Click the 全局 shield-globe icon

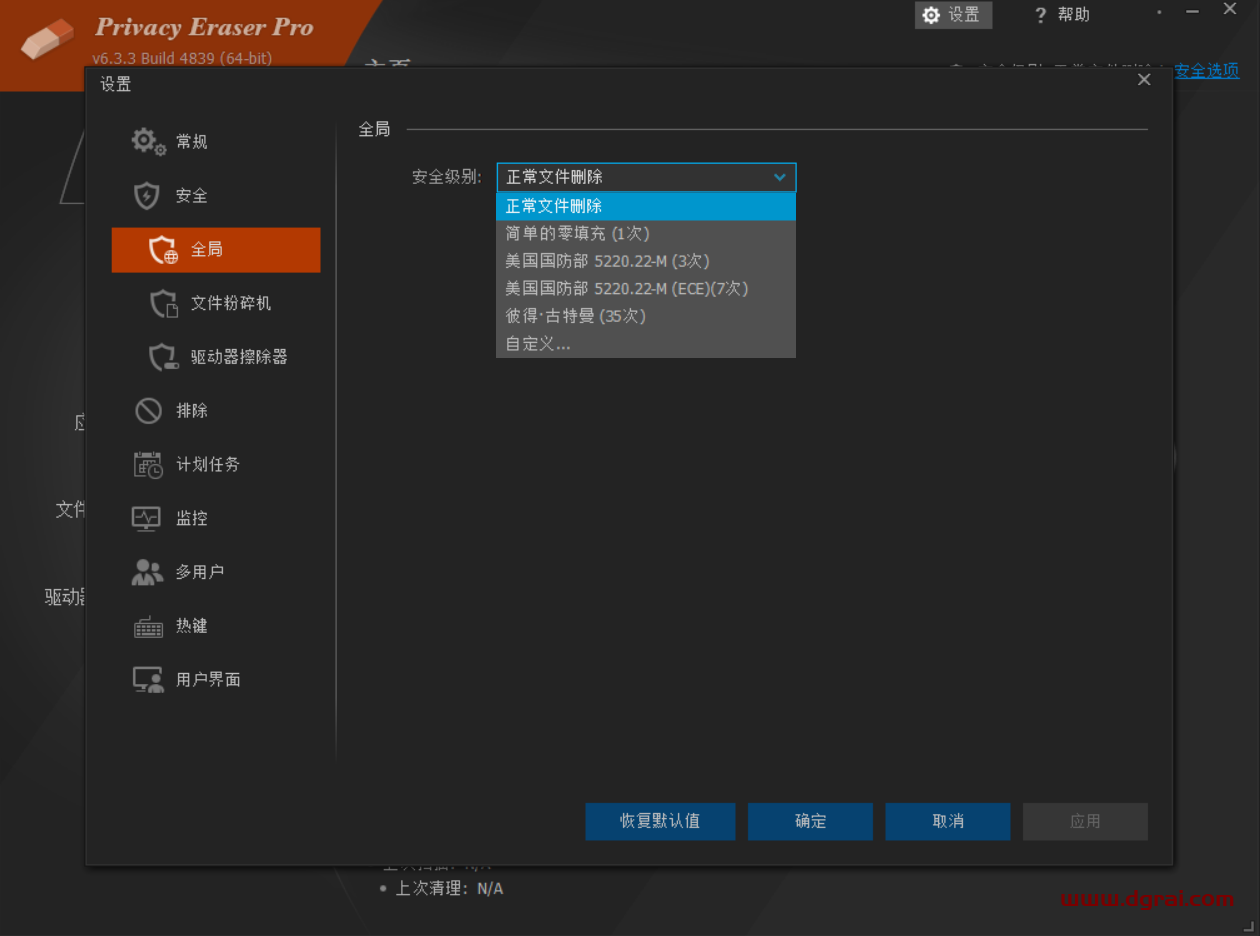[163, 250]
